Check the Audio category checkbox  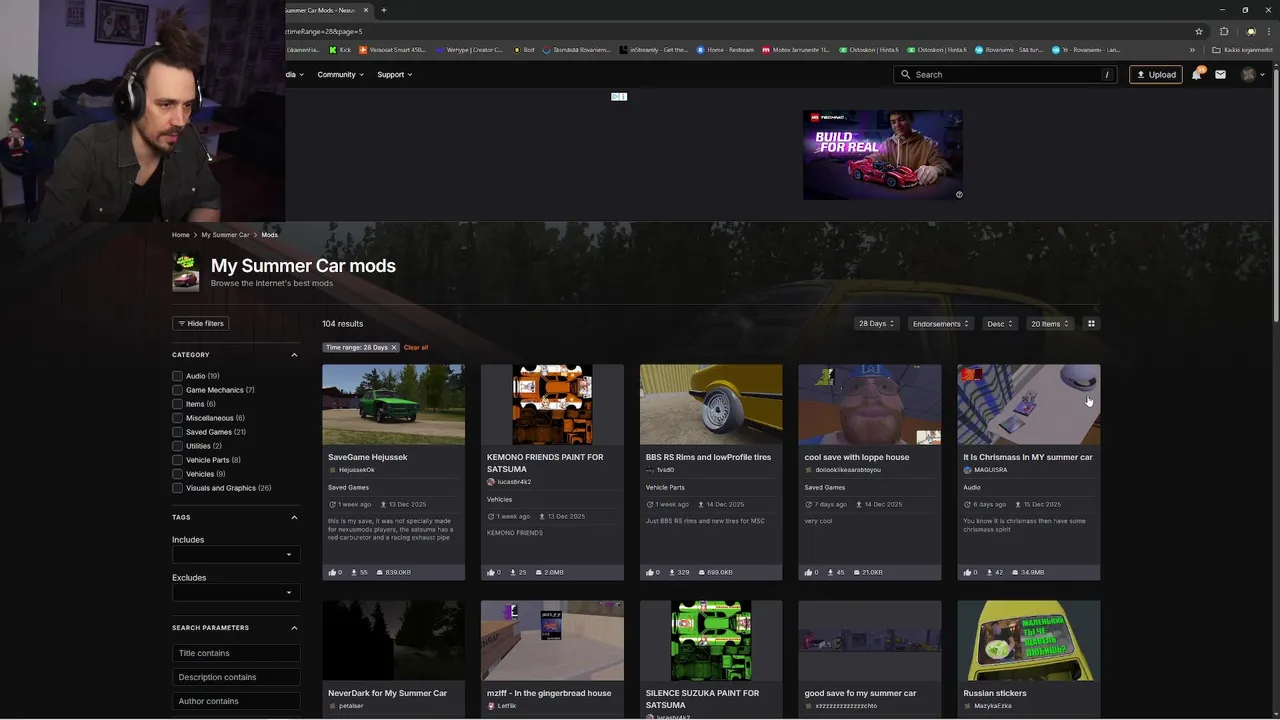(x=177, y=376)
